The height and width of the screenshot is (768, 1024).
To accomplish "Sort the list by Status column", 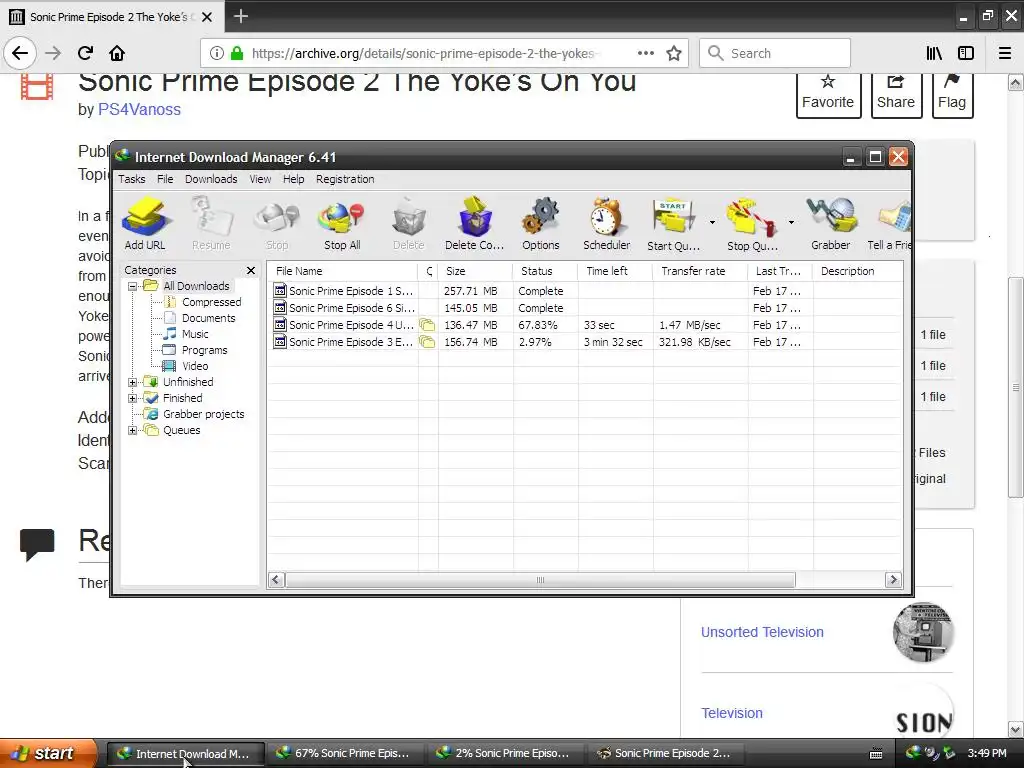I will (x=545, y=271).
